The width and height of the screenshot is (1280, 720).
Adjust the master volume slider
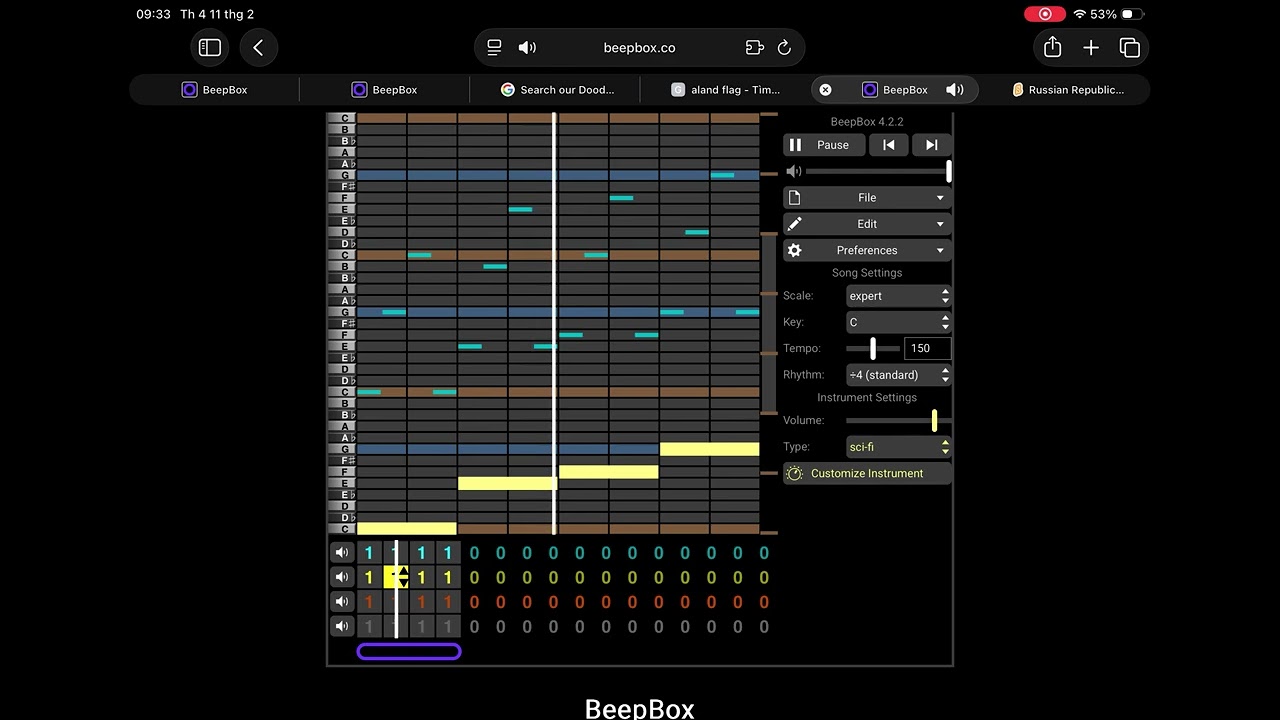(878, 172)
